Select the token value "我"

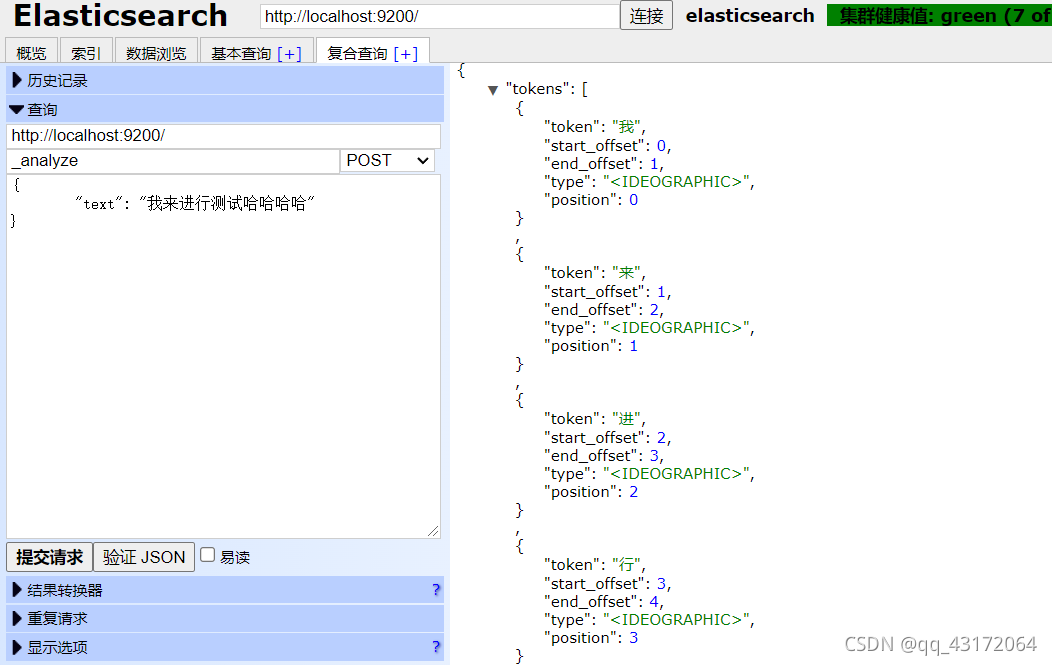click(627, 127)
